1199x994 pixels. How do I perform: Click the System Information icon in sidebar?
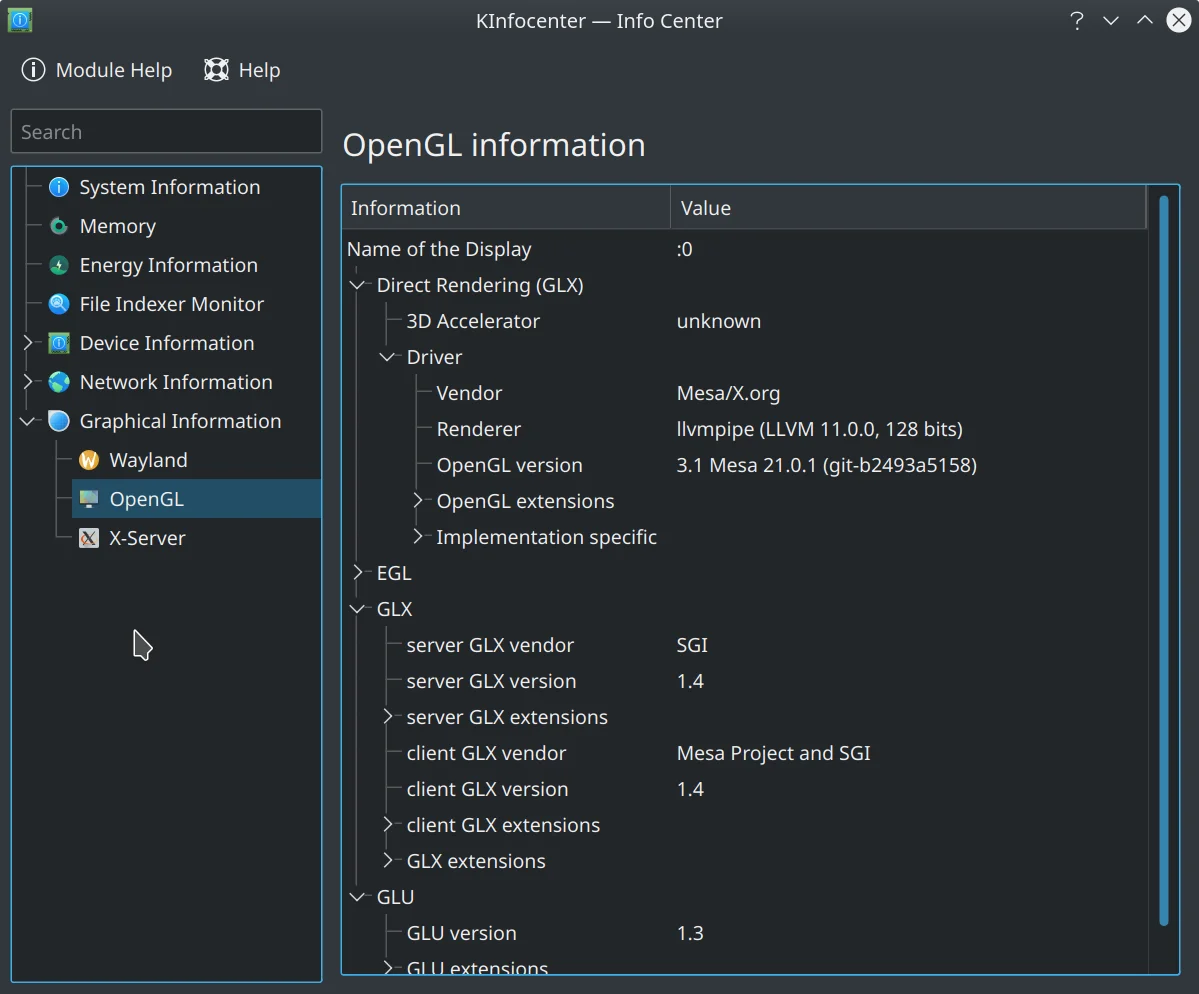click(59, 187)
